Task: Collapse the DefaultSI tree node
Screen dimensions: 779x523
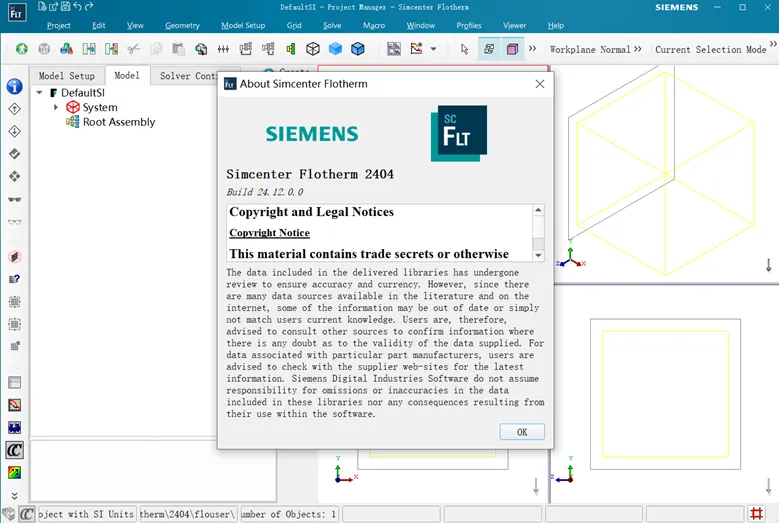Action: (39, 92)
